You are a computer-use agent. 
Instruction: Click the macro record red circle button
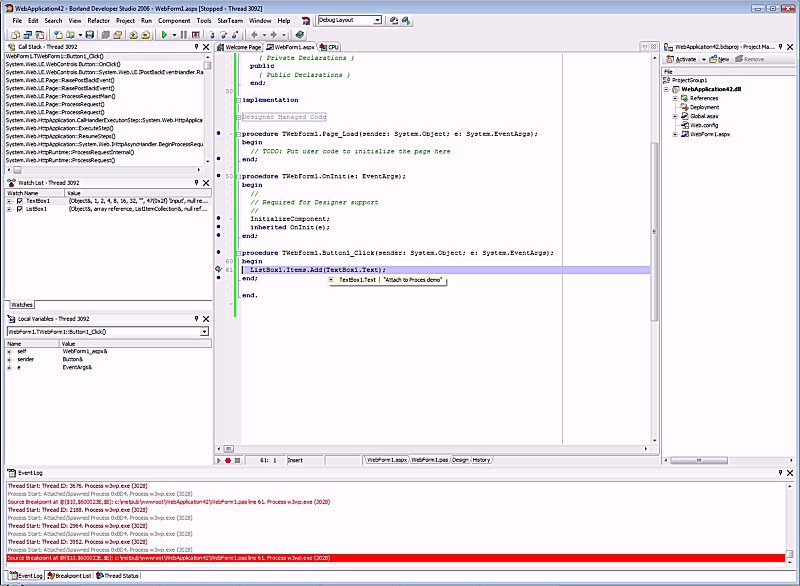click(x=228, y=460)
